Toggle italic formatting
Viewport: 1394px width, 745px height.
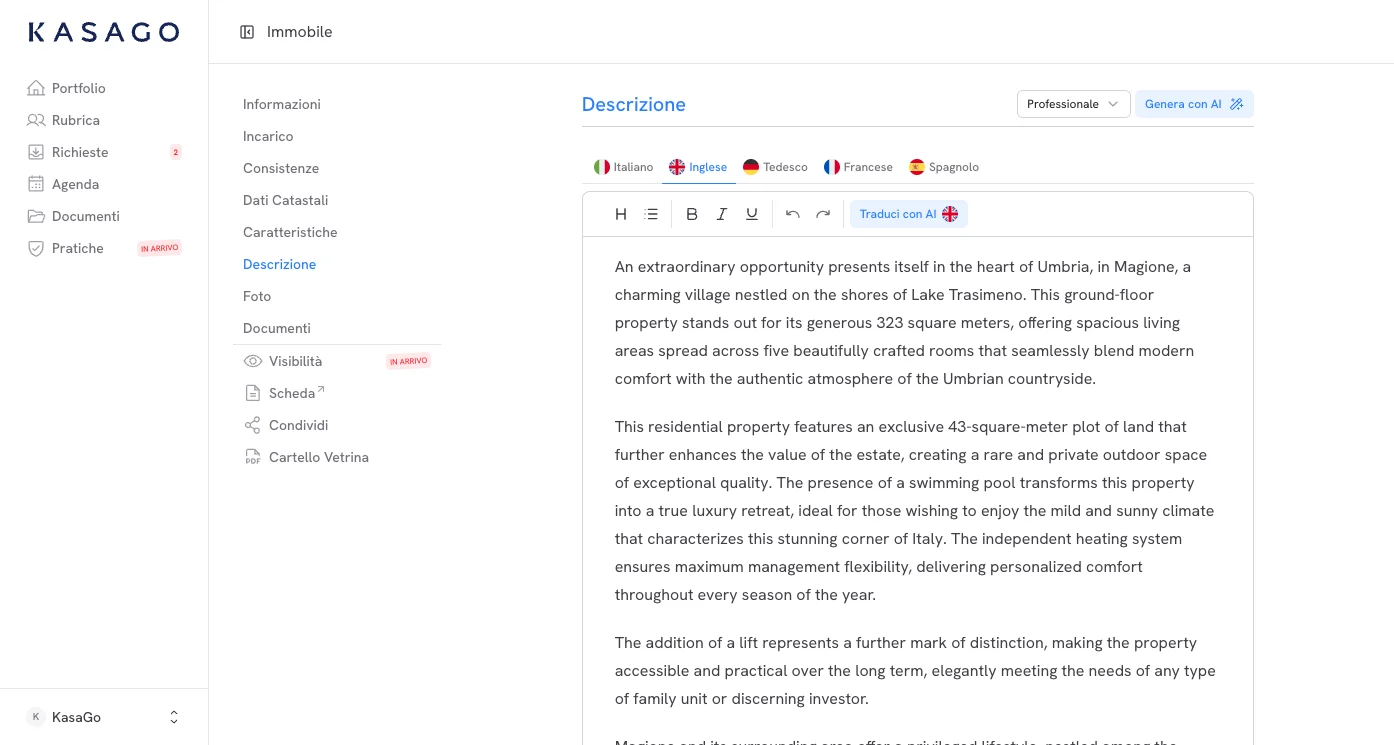[x=722, y=214]
